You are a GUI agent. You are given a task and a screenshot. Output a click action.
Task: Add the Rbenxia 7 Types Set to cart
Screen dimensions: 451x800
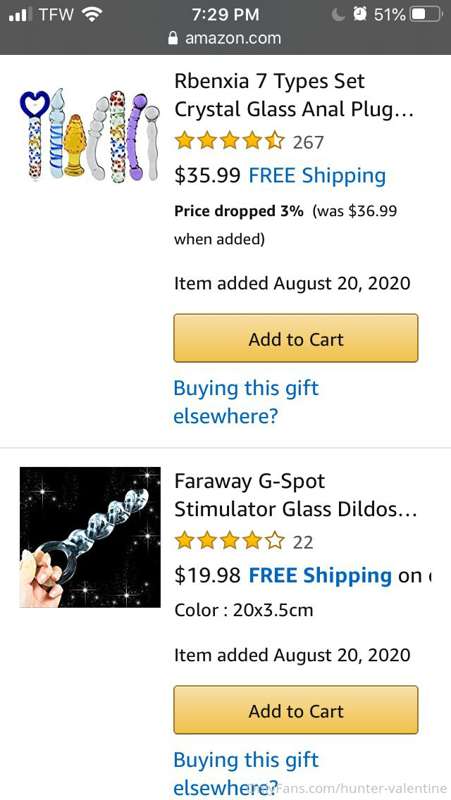(296, 338)
